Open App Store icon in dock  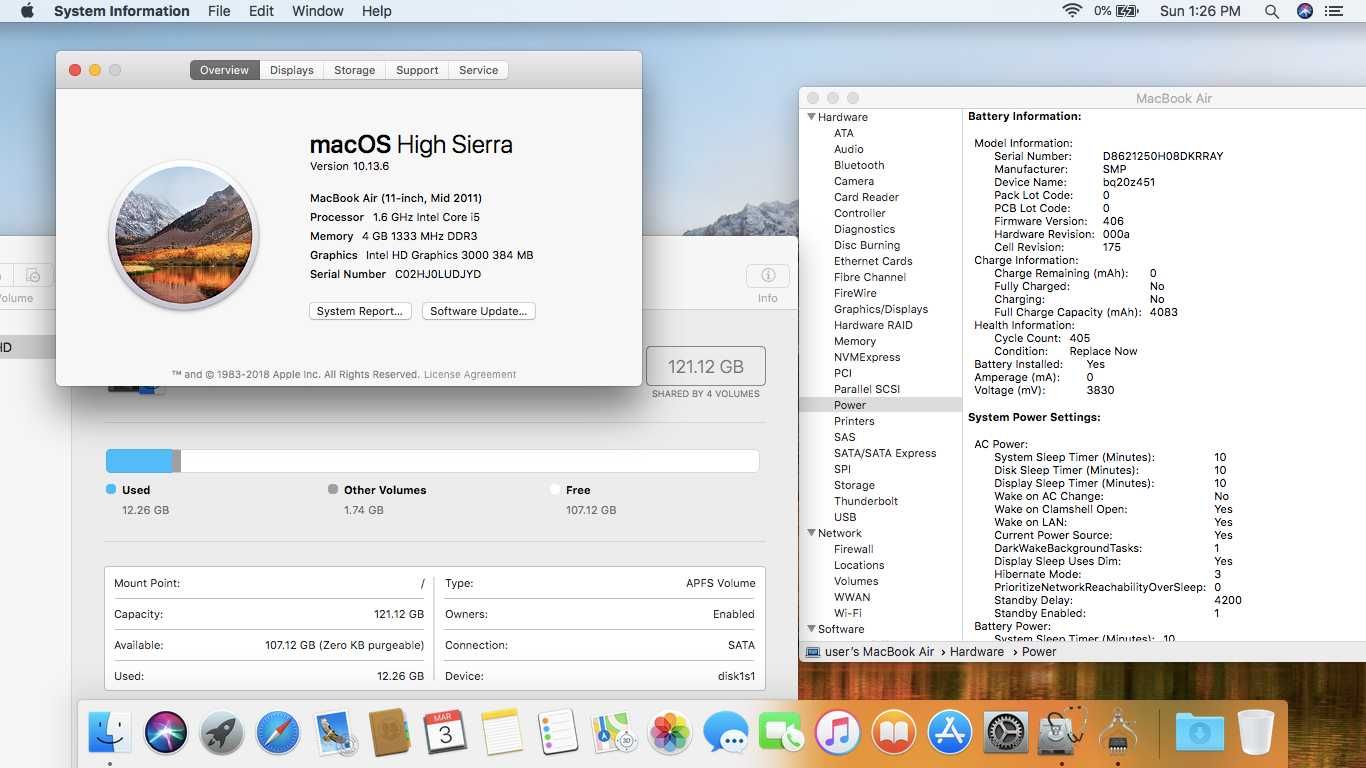(x=950, y=733)
